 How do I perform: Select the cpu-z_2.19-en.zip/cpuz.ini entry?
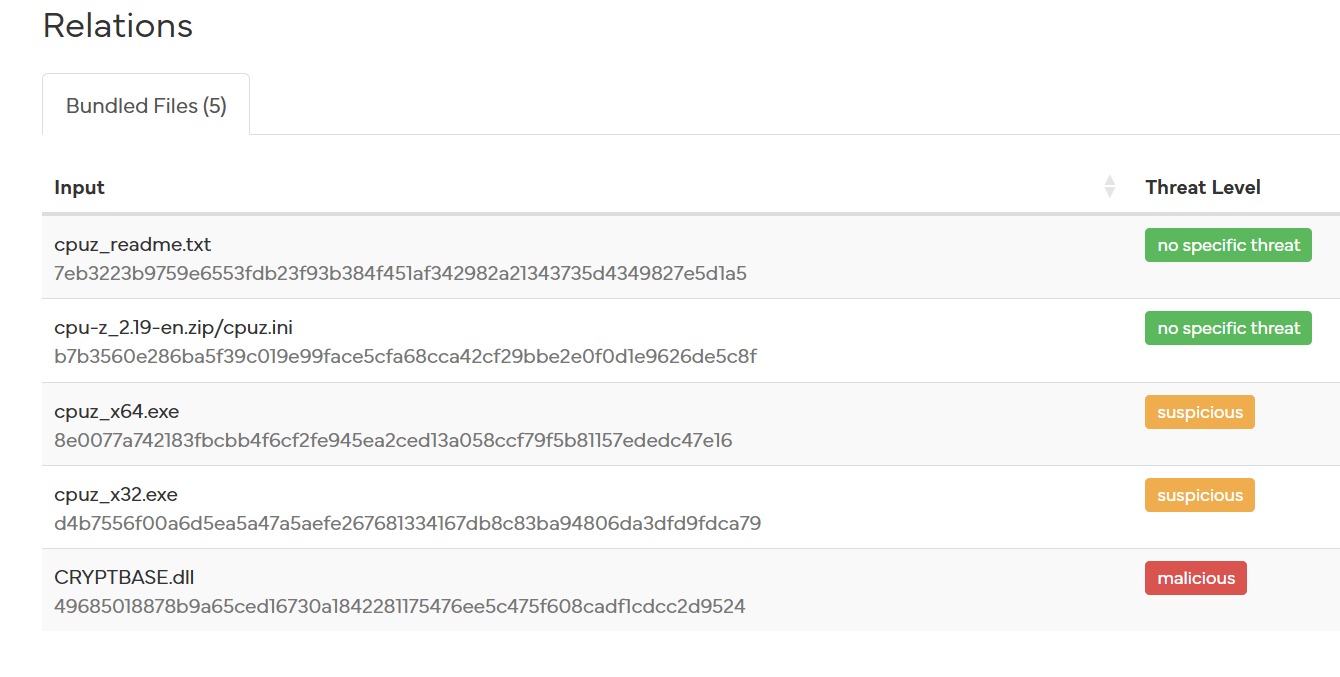click(173, 328)
